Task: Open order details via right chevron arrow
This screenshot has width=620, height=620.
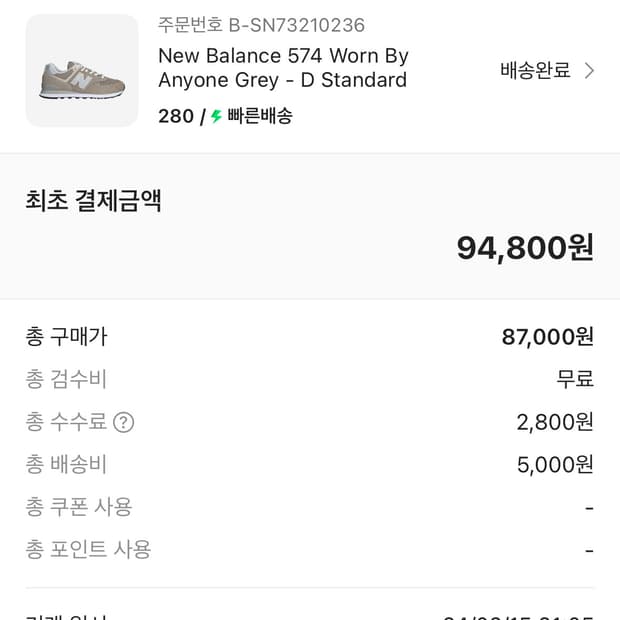Action: tap(589, 71)
